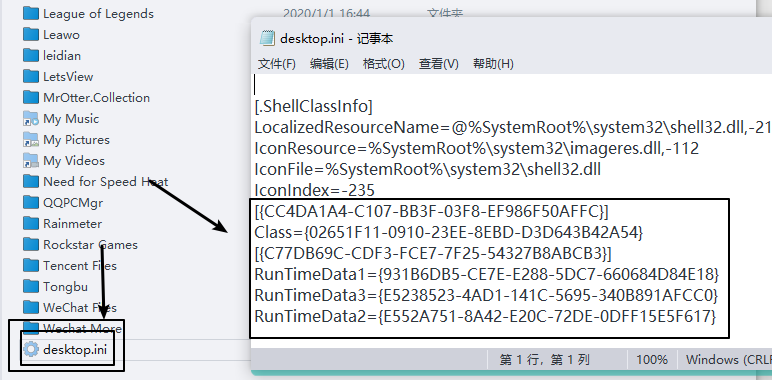
Task: Click the [{C77DB69C-CDF3...}] section line
Action: (x=433, y=253)
